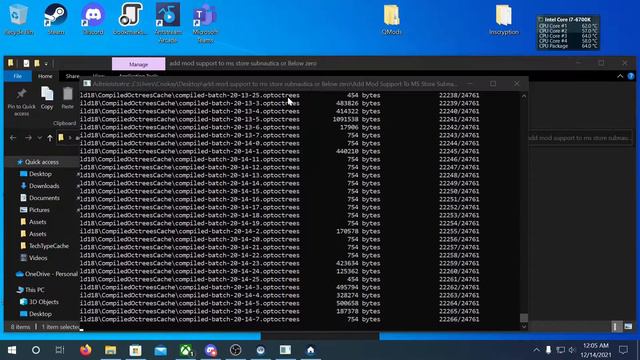Click the console window title bar icon
The image size is (640, 360).
point(87,84)
